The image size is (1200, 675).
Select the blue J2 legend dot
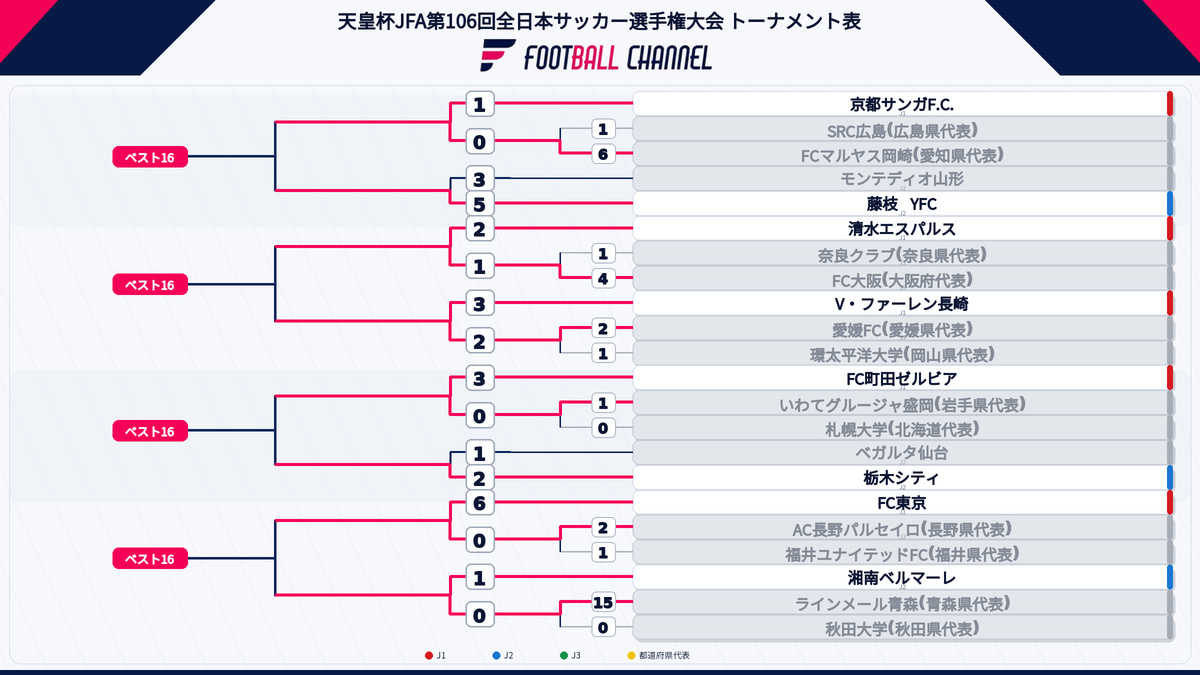click(495, 656)
